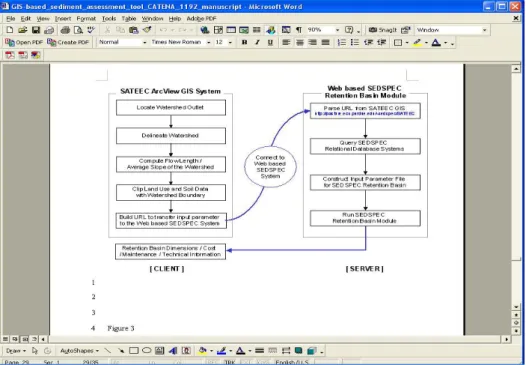Create a new blank document

click(10, 30)
